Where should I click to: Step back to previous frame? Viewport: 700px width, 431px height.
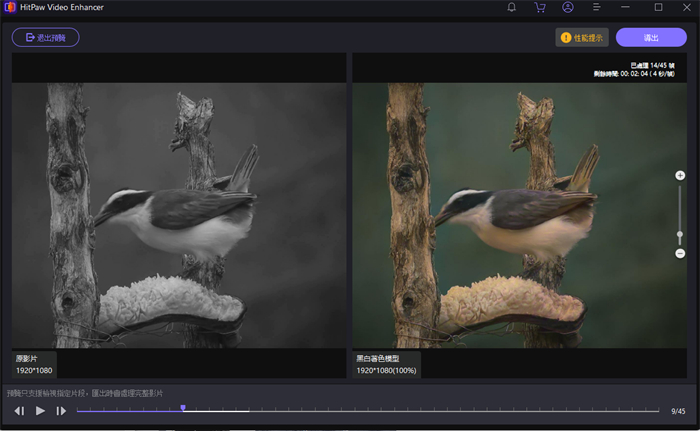pos(19,411)
